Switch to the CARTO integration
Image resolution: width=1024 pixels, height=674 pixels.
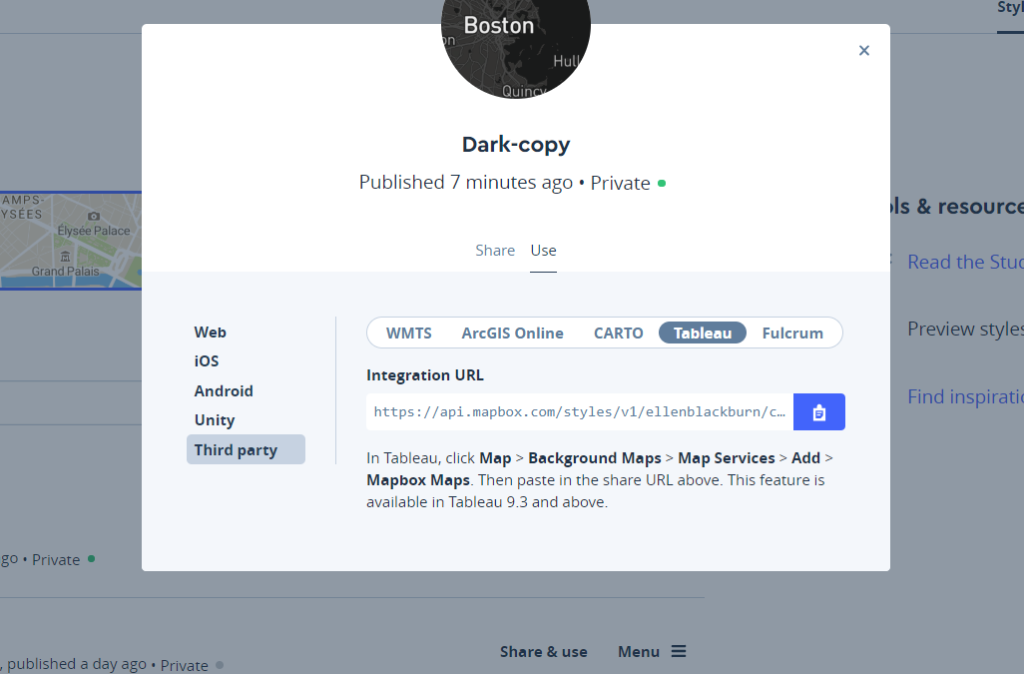(618, 333)
